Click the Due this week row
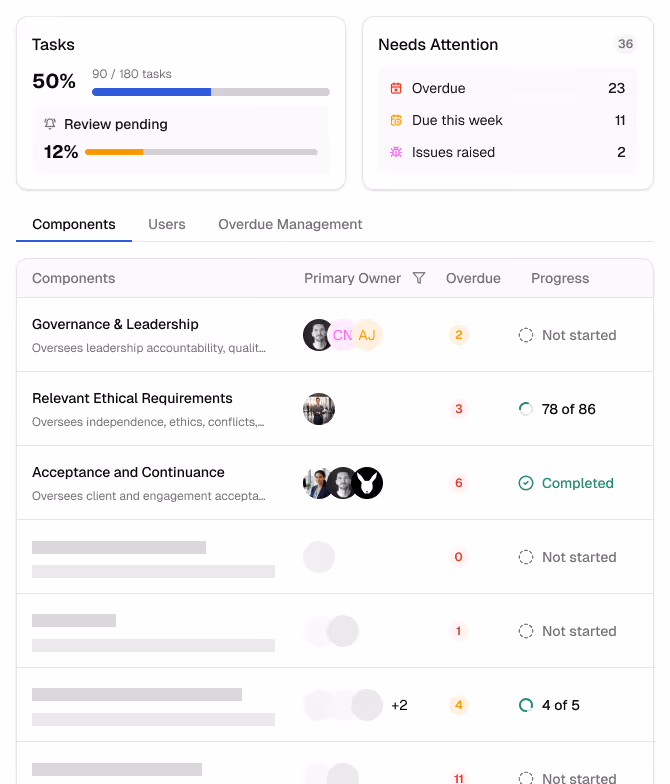This screenshot has width=670, height=784. point(508,120)
